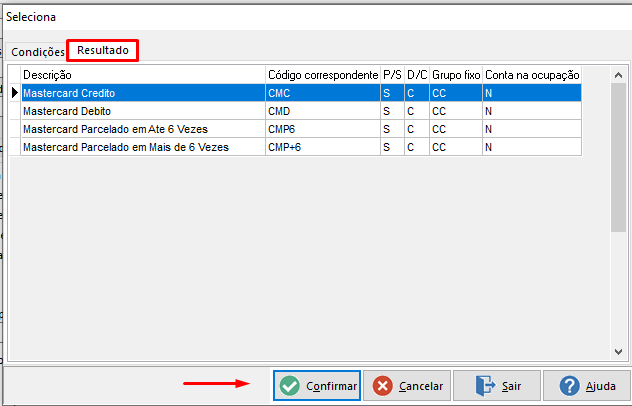This screenshot has height=406, width=632.
Task: Click the Grupo fixo column header
Action: [x=456, y=75]
